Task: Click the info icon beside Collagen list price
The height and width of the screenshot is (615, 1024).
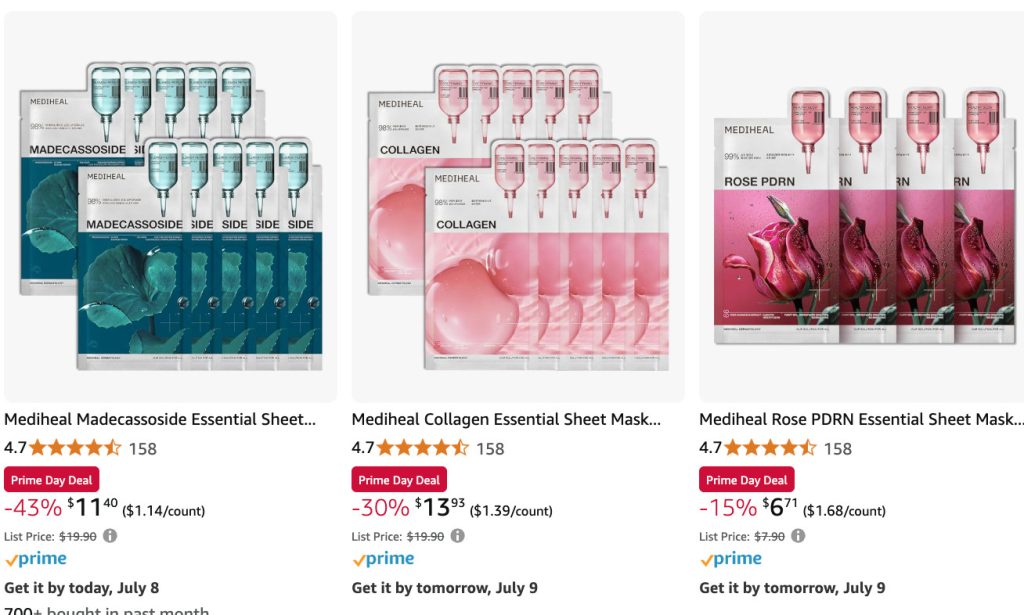Action: (458, 536)
